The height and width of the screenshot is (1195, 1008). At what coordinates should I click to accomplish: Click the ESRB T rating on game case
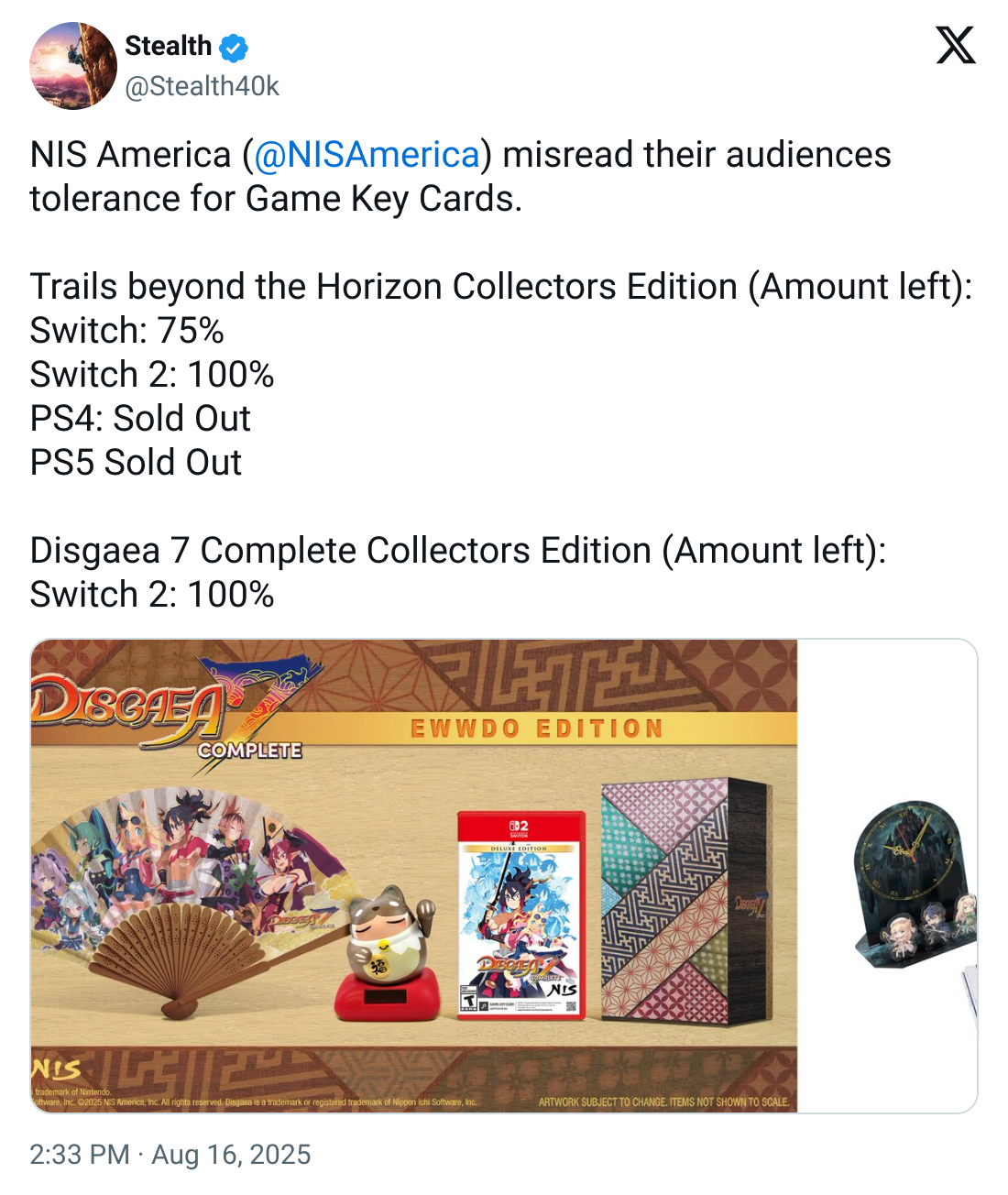[468, 1002]
